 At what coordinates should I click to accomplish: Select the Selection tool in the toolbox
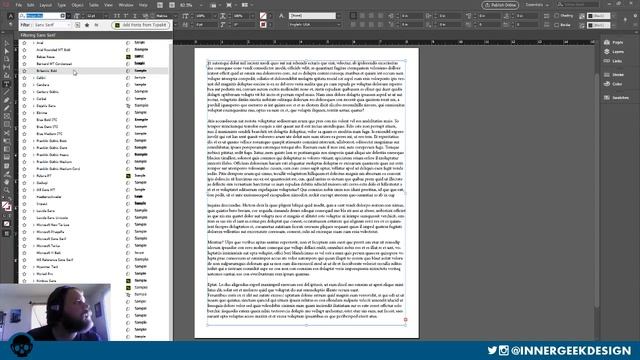point(7,43)
